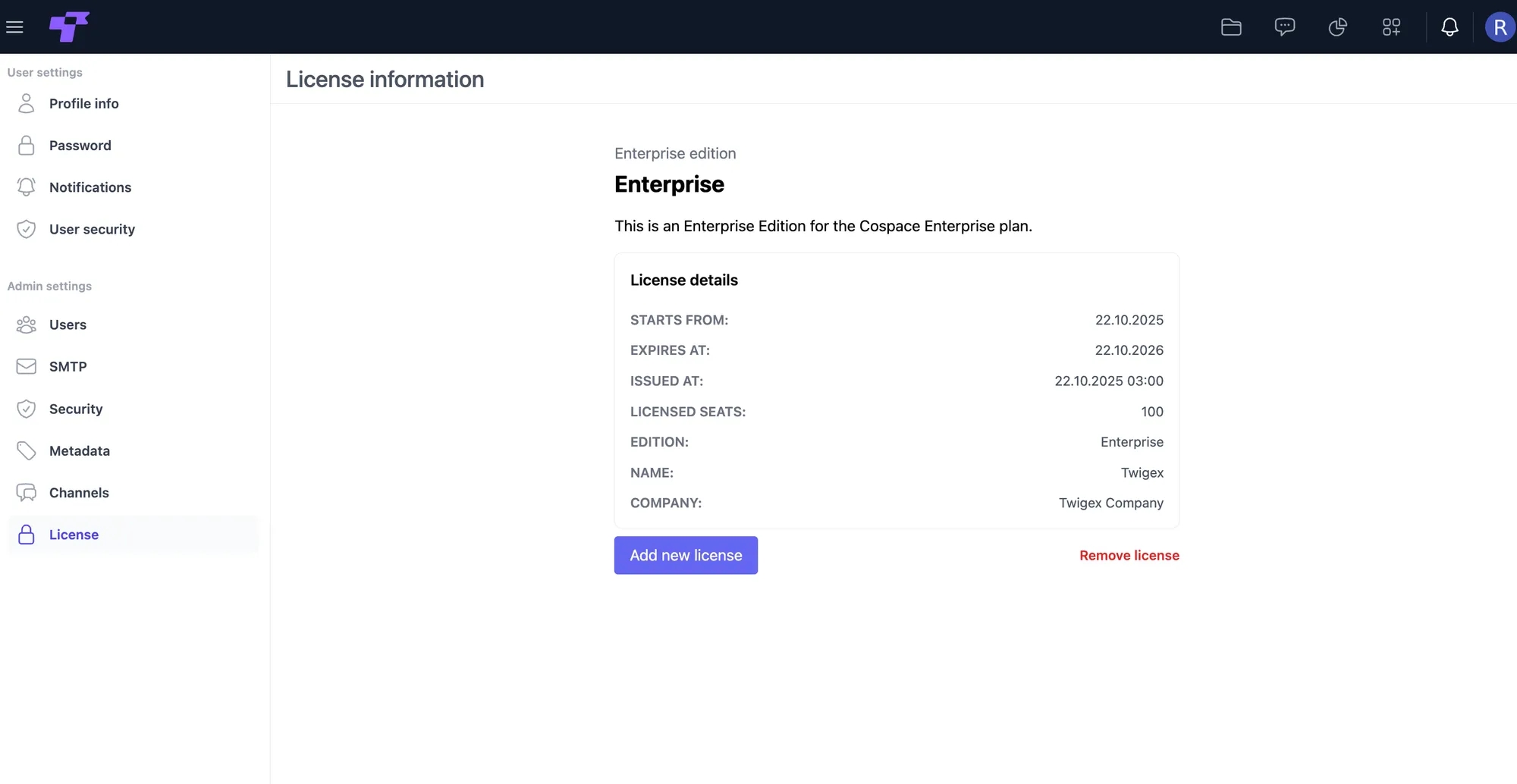Click the Channels chat bubbles icon

(x=27, y=493)
